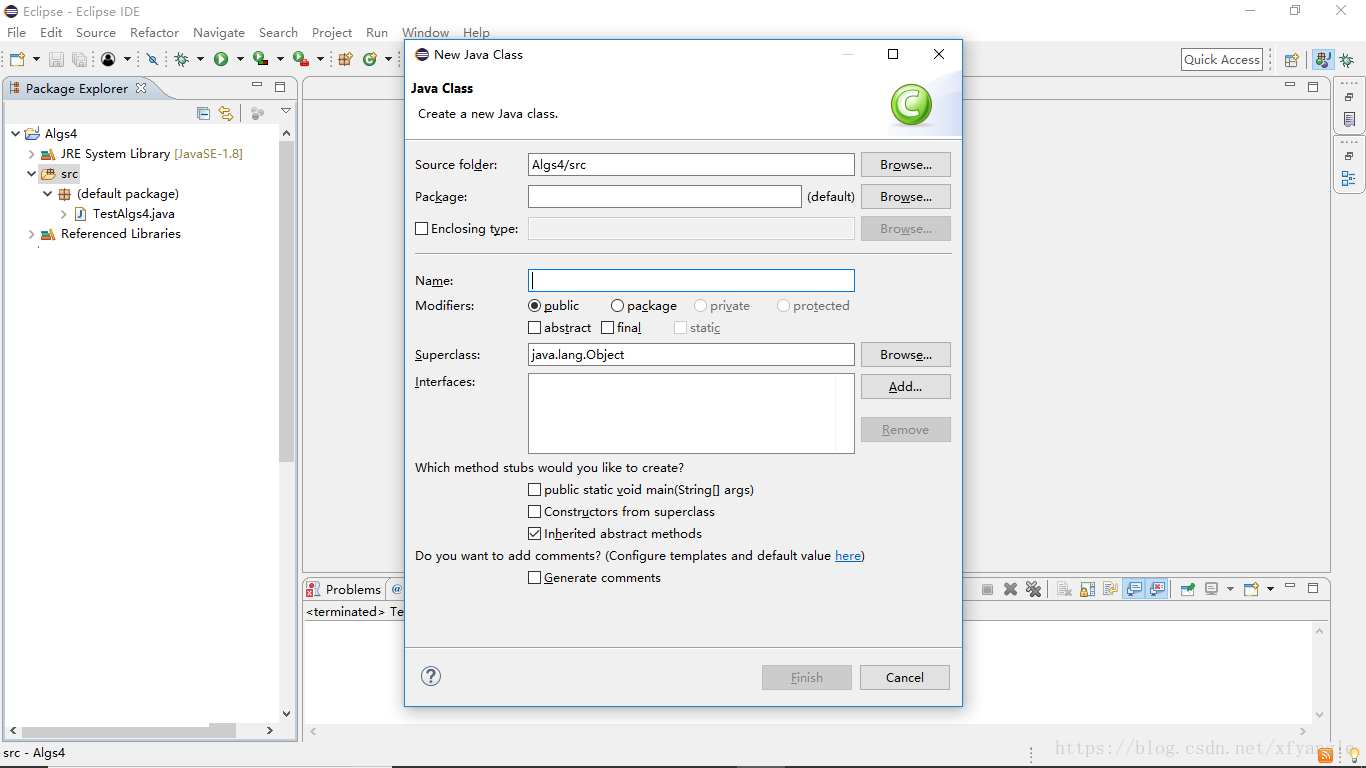The image size is (1366, 768).
Task: Expand JRE System Library node
Action: [x=32, y=154]
